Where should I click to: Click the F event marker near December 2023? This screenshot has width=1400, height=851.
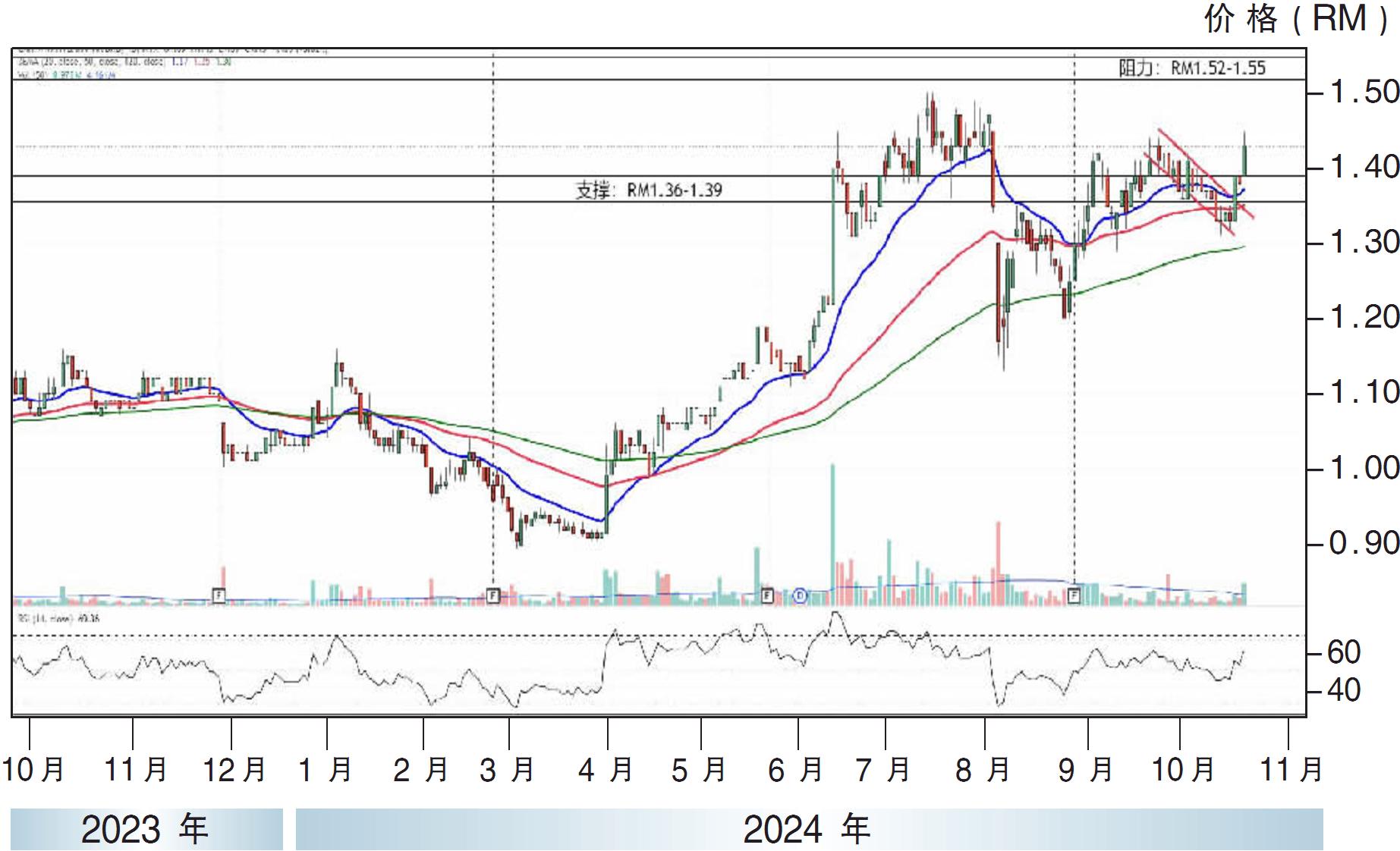coord(219,595)
